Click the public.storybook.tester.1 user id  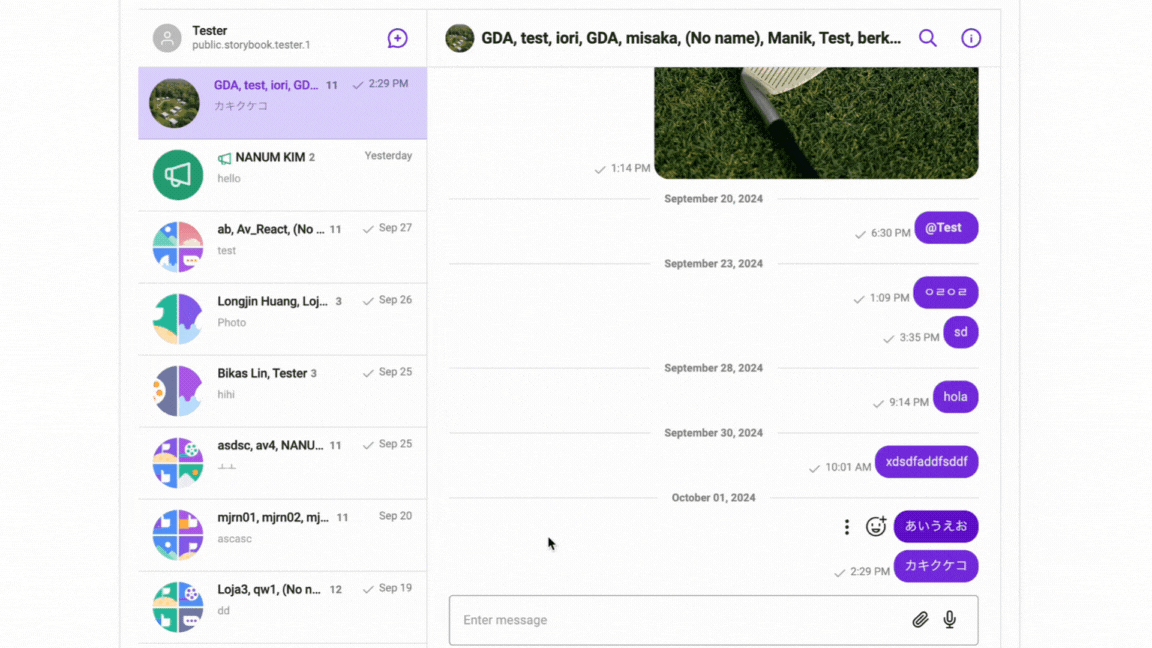251,45
